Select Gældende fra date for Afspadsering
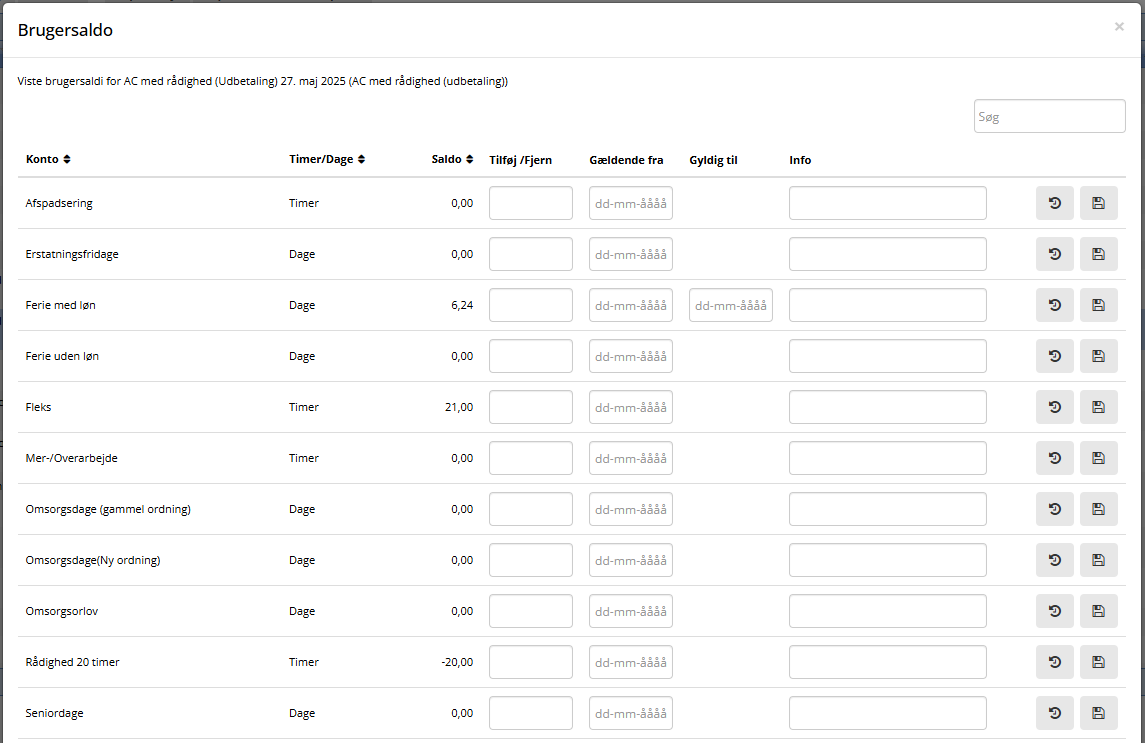 click(630, 203)
